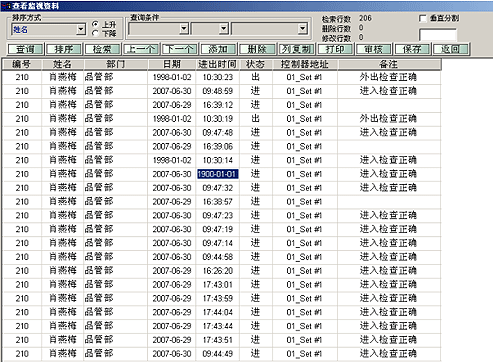Enable the 垂直分割 checkbox
This screenshot has width=493, height=362.
coord(423,18)
